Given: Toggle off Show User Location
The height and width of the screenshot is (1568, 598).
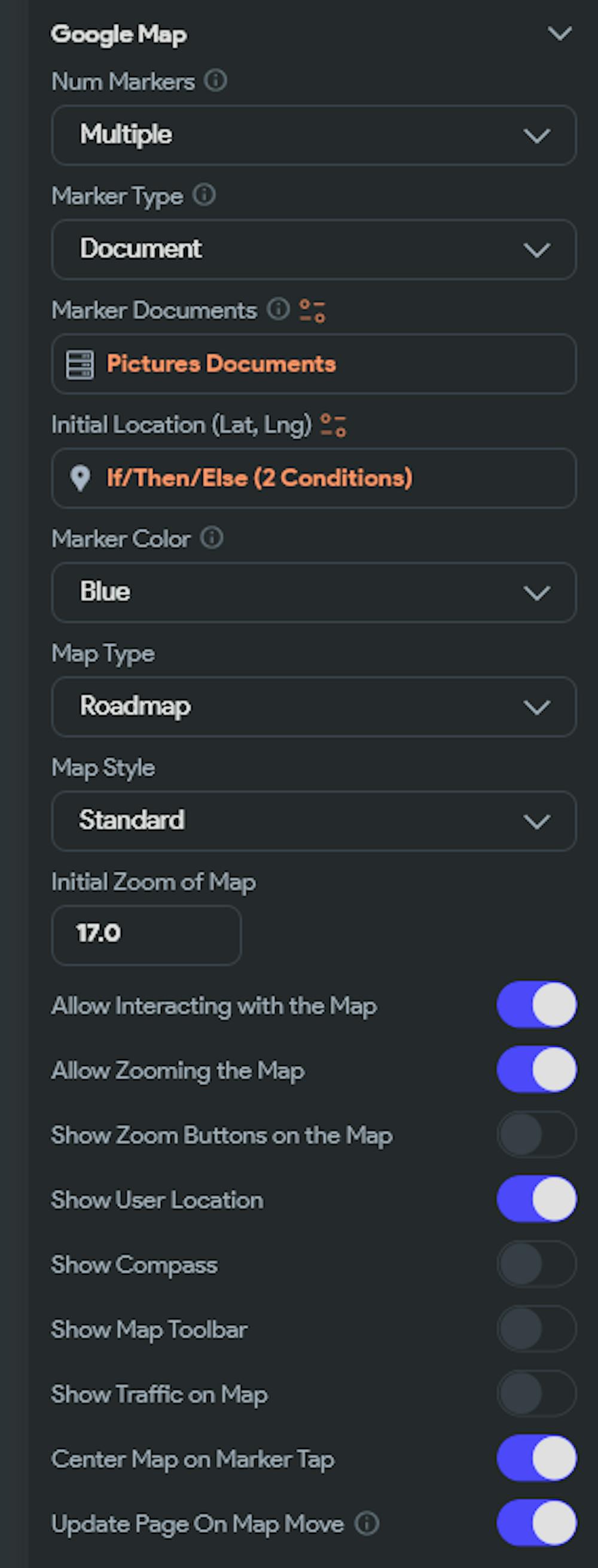Looking at the screenshot, I should click(536, 1199).
